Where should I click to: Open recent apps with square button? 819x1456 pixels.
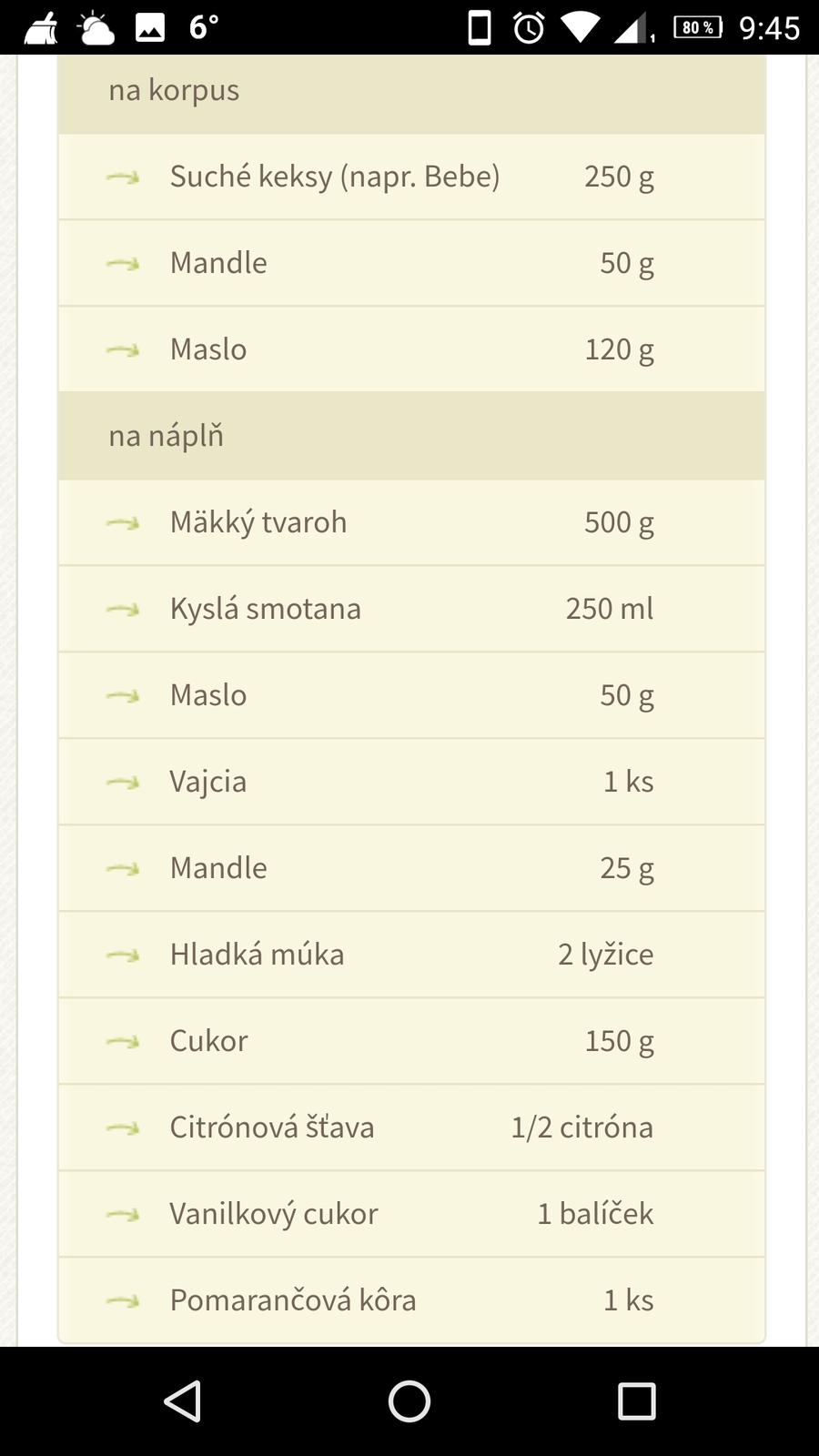click(x=636, y=1400)
